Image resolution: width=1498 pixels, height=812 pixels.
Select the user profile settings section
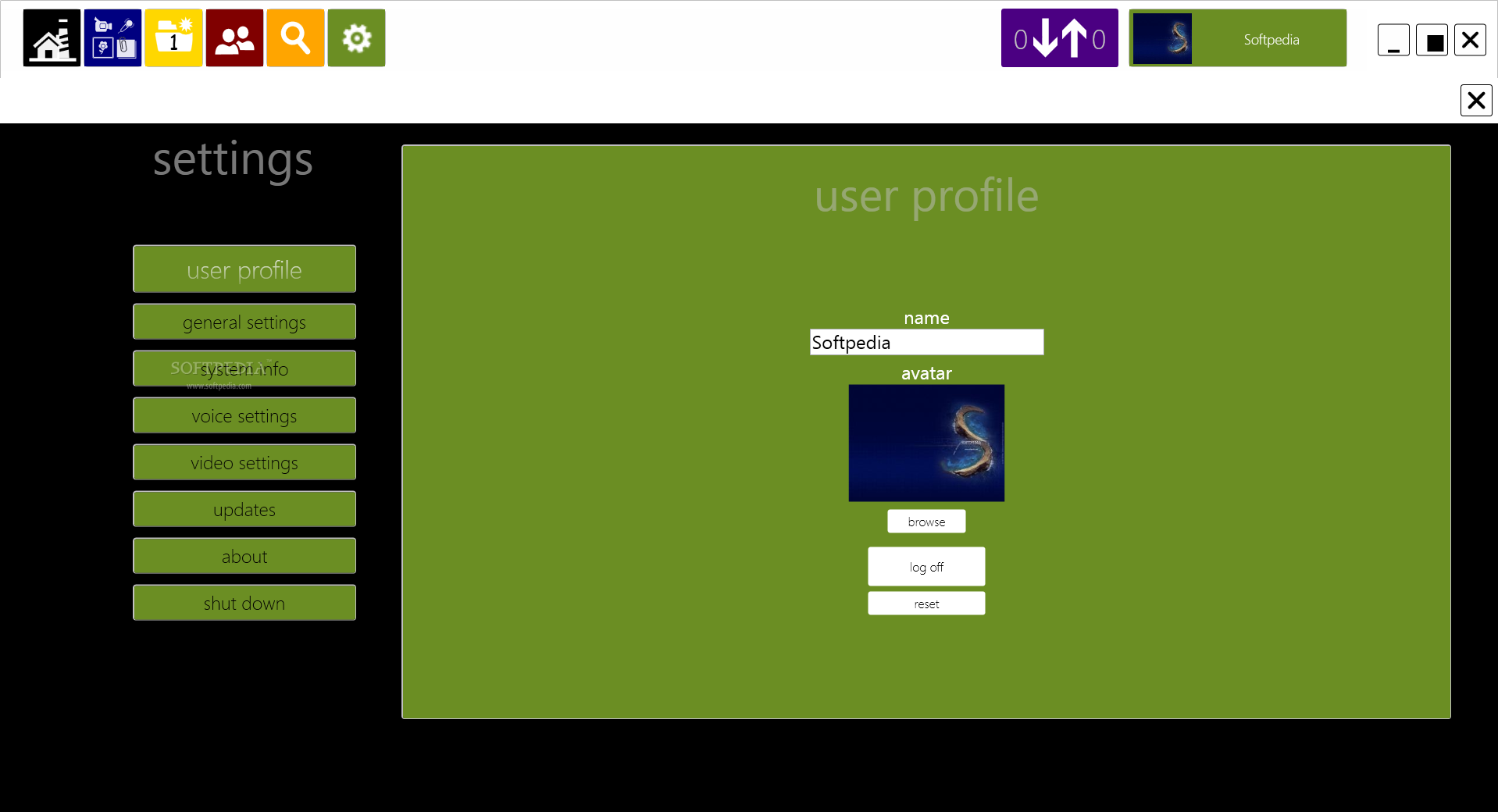tap(244, 269)
